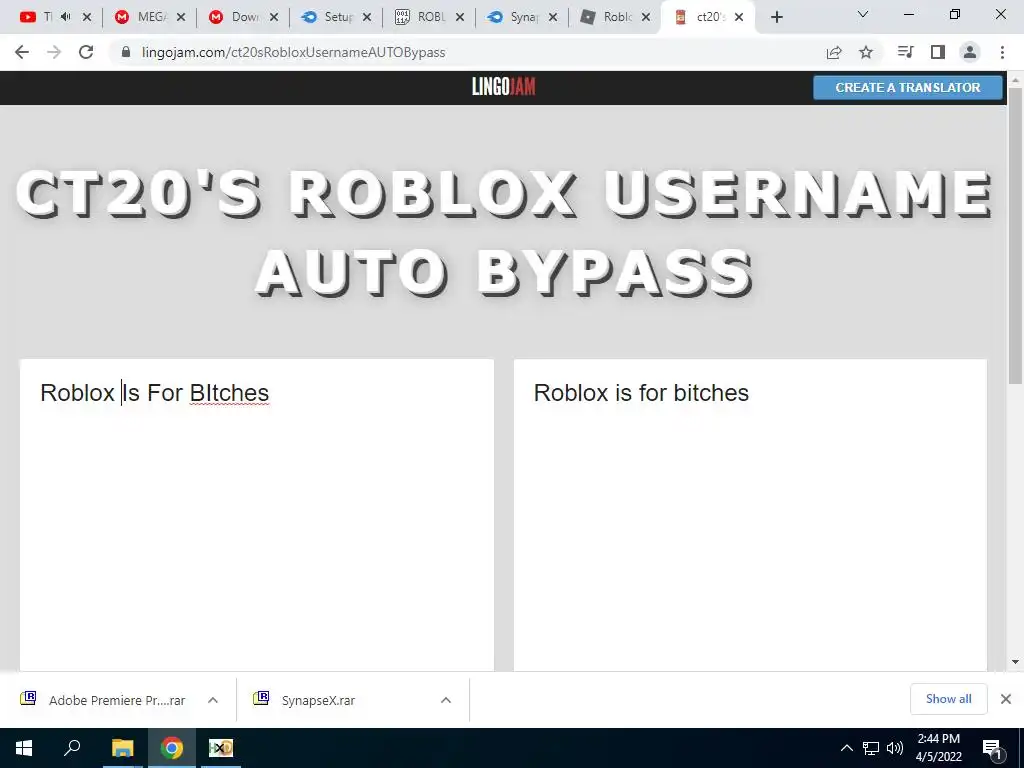The height and width of the screenshot is (768, 1024).
Task: Click the address bar URL
Action: coord(293,52)
